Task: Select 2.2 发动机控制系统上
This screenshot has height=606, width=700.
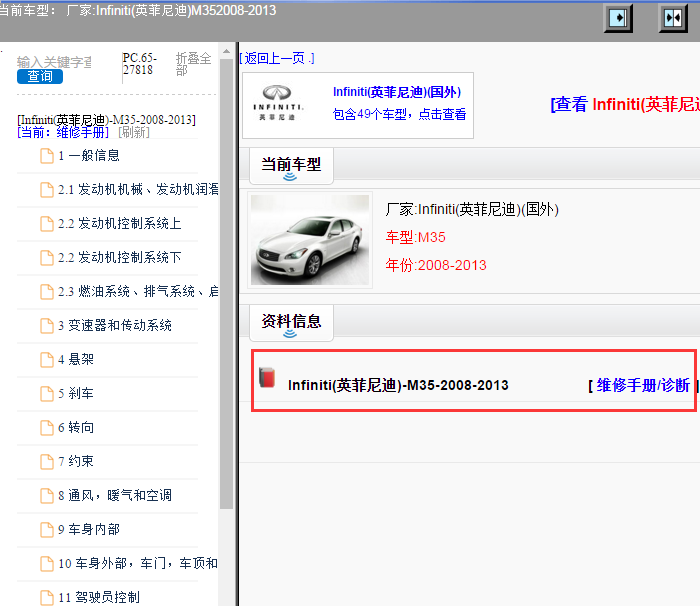Action: coord(120,223)
